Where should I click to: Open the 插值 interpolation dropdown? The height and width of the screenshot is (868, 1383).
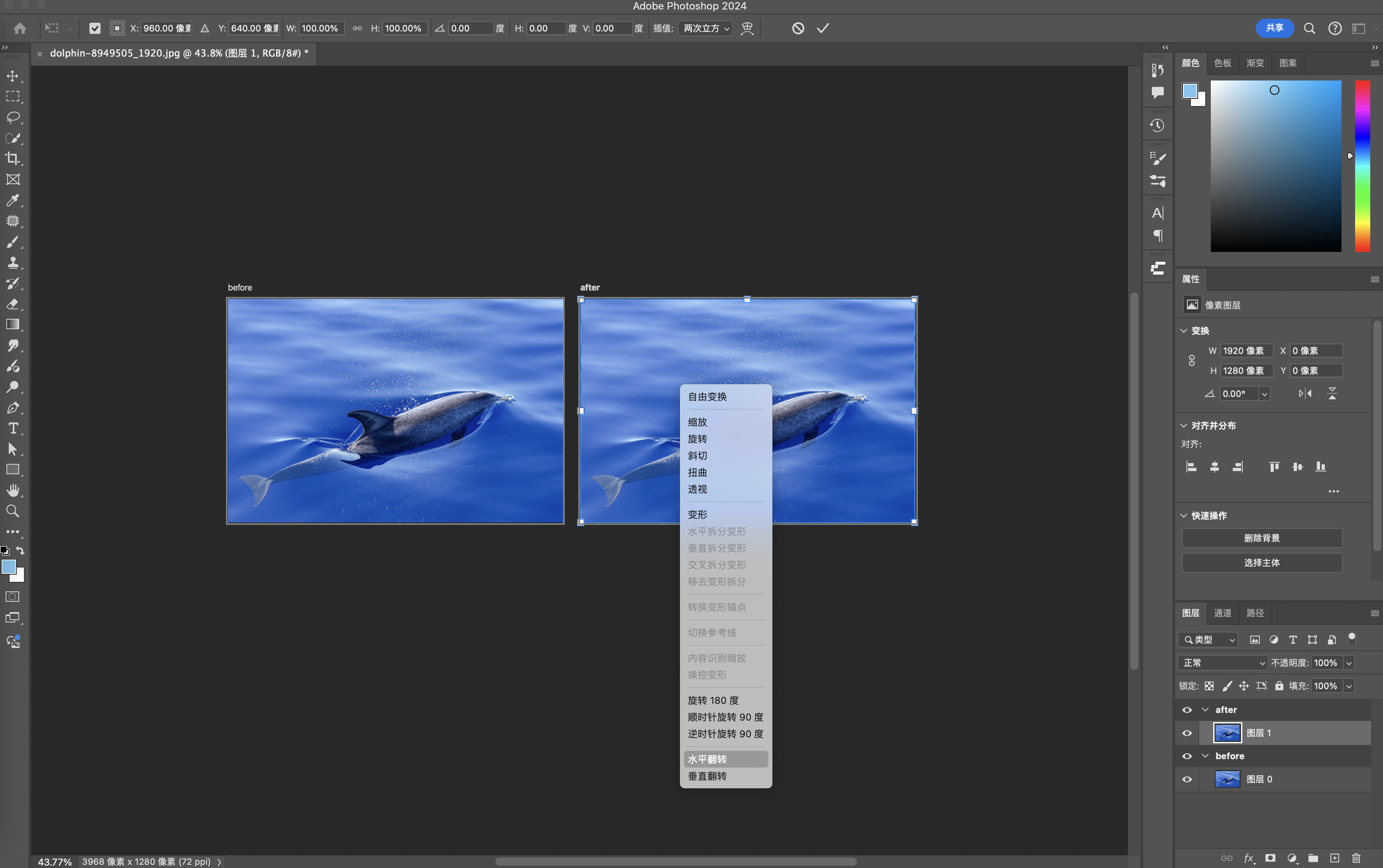[x=705, y=28]
